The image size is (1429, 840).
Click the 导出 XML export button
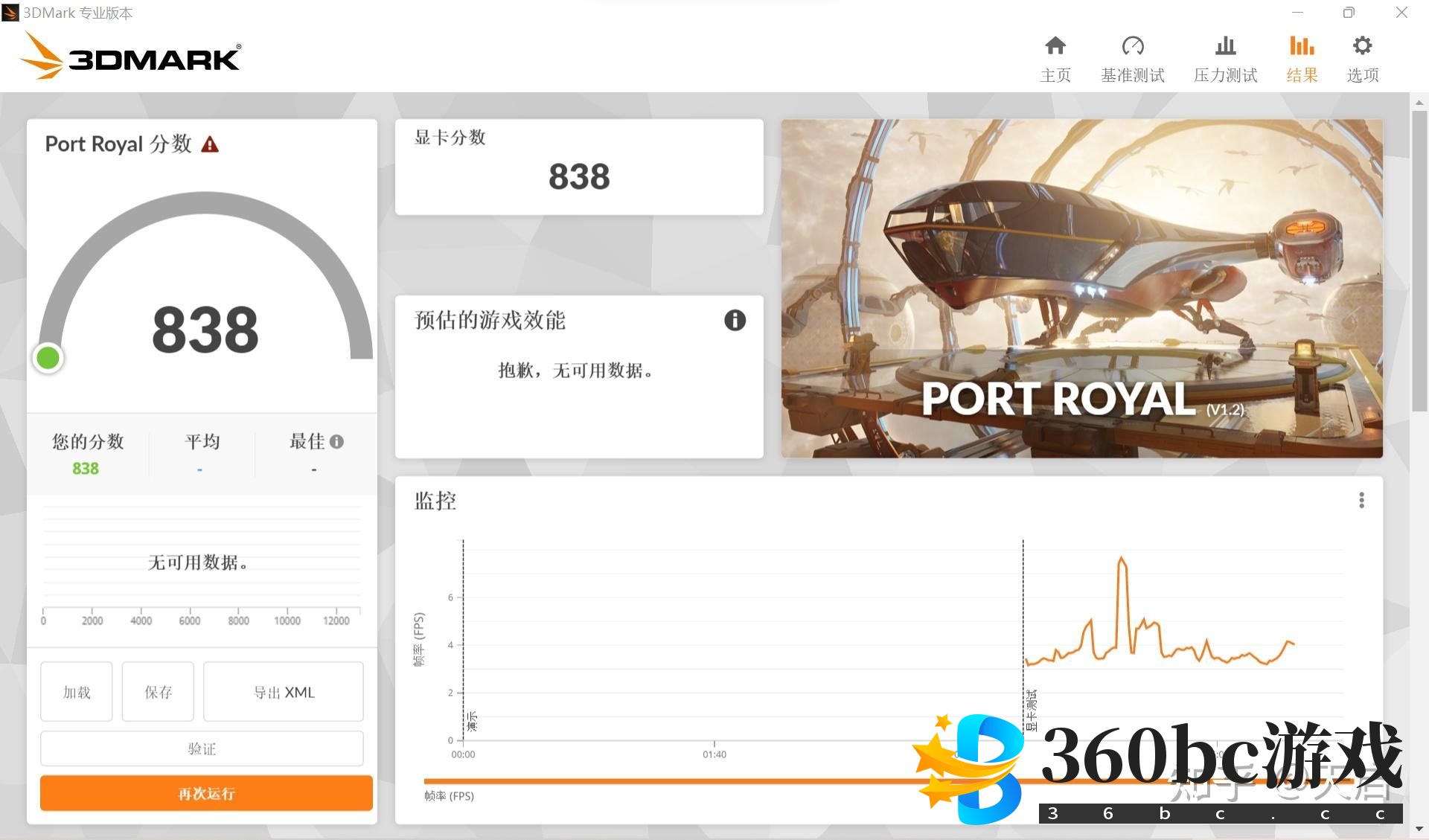pos(284,692)
